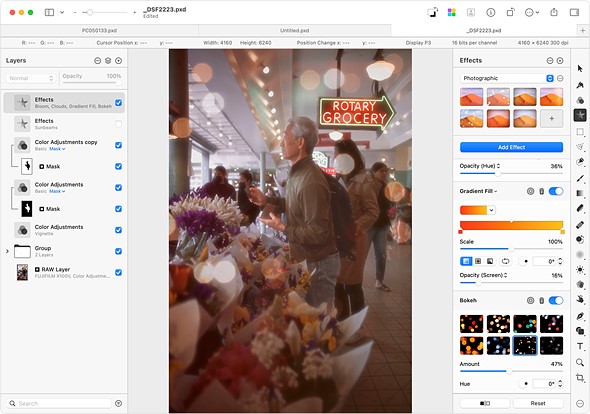Open the Normal blend mode dropdown

(31, 78)
